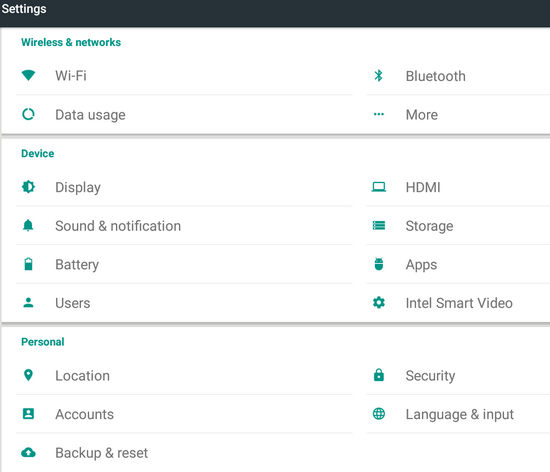The image size is (550, 472).
Task: Click the Wi-Fi signal icon
Action: 28,75
